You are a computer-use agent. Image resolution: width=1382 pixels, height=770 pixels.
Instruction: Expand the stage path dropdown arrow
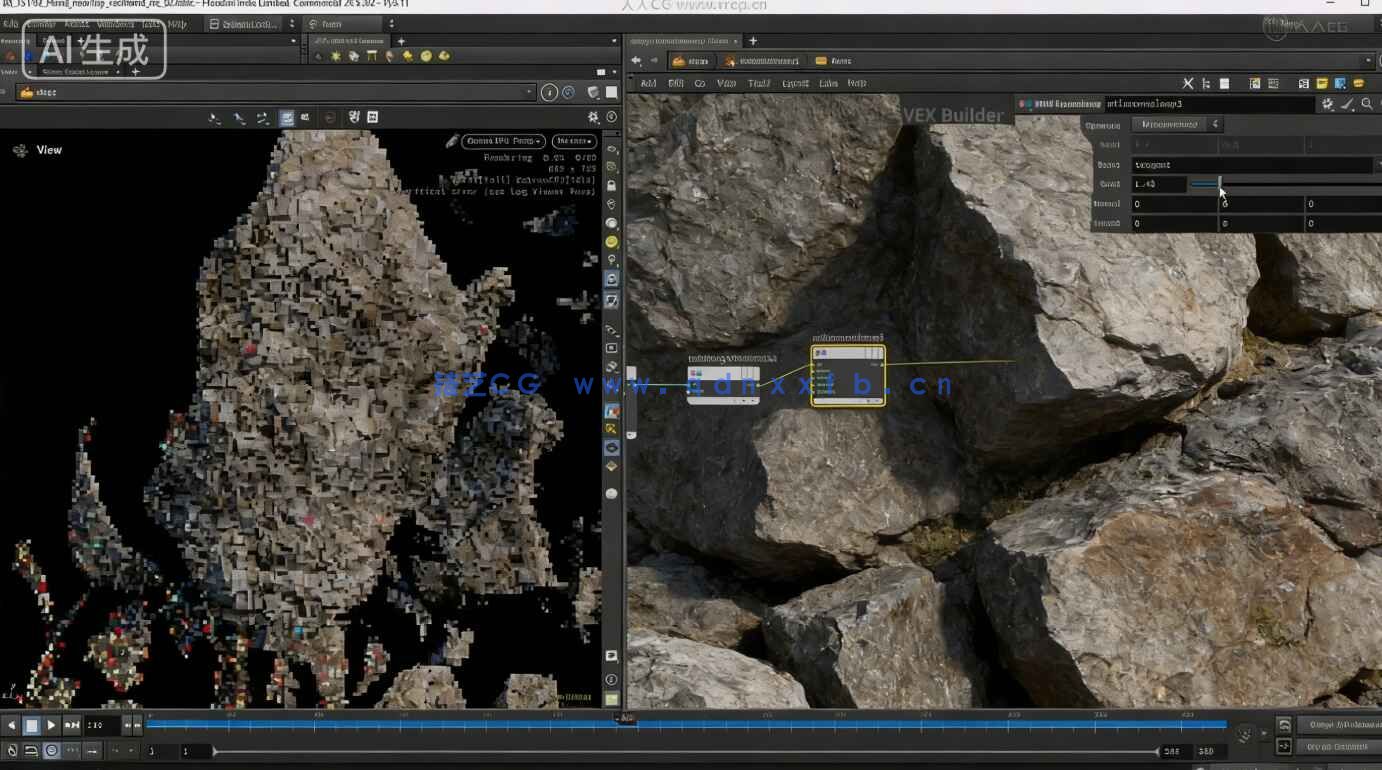tap(530, 92)
